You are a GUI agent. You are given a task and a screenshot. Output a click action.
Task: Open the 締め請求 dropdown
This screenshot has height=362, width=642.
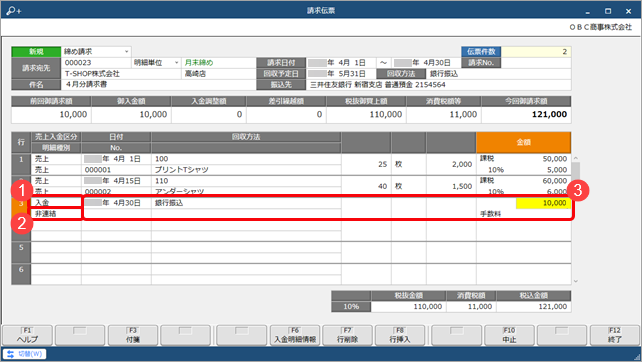(127, 52)
